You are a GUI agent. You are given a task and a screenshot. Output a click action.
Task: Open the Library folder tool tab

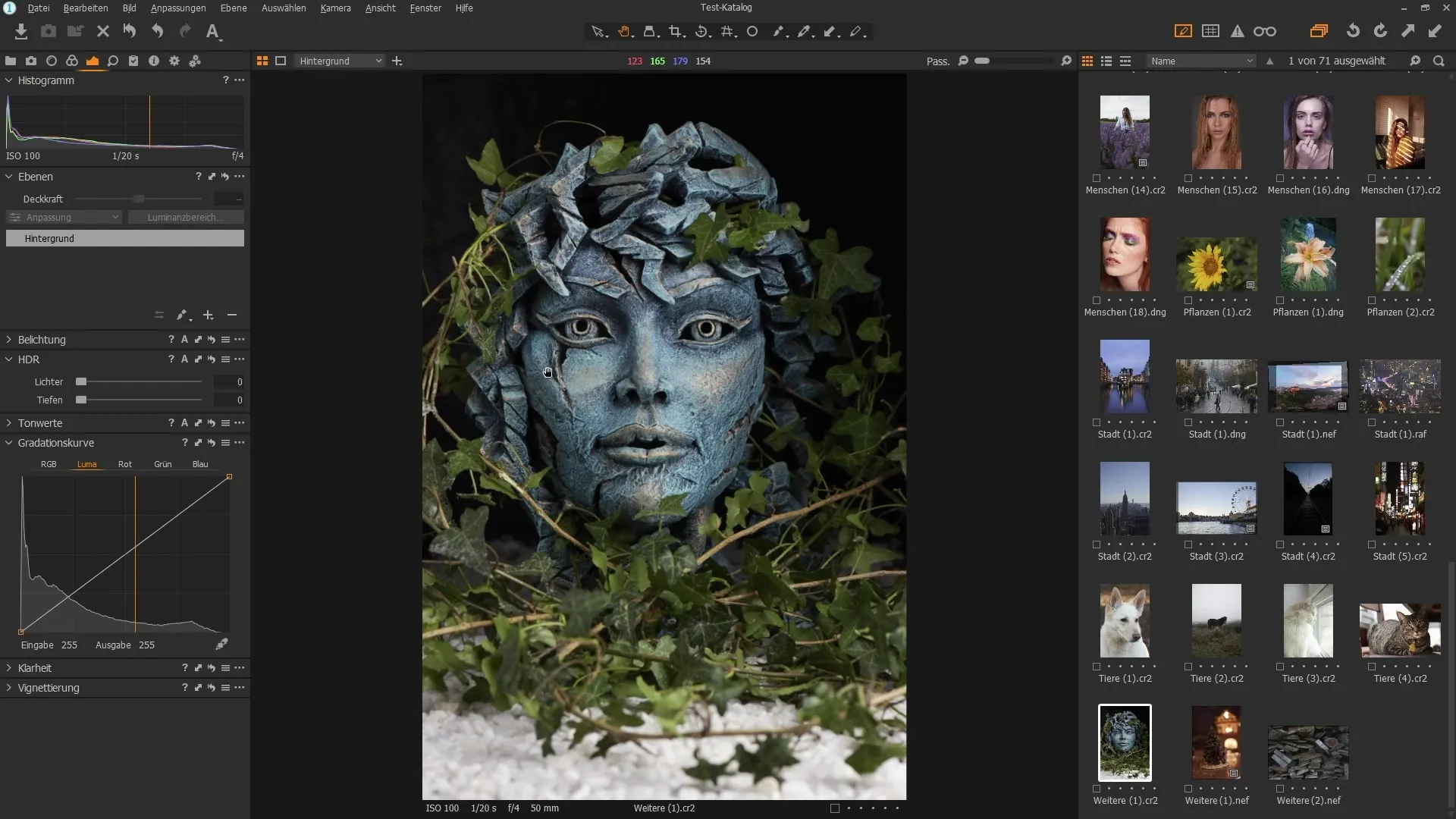pyautogui.click(x=11, y=61)
